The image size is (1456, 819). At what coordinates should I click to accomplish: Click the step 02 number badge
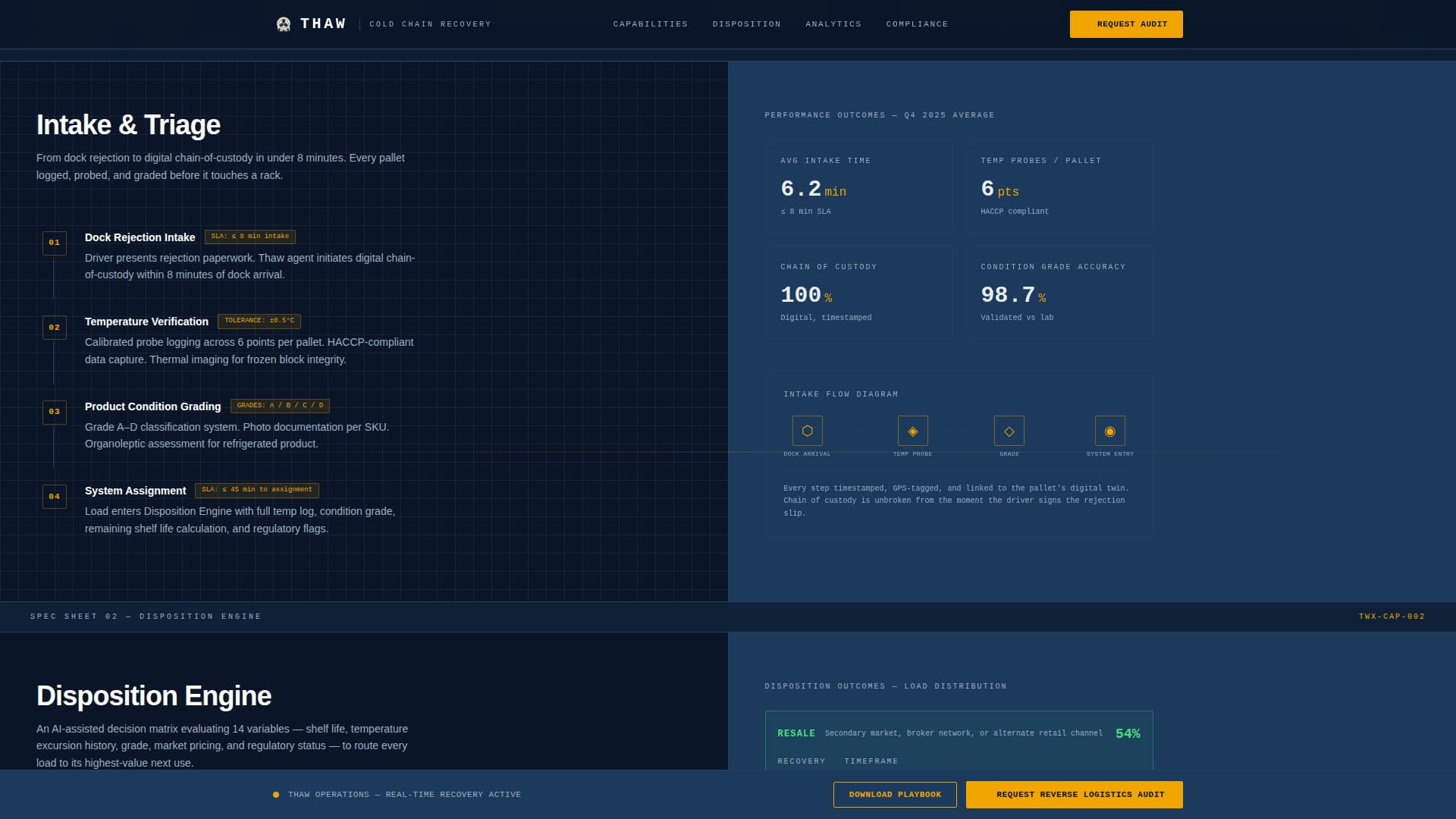[55, 328]
